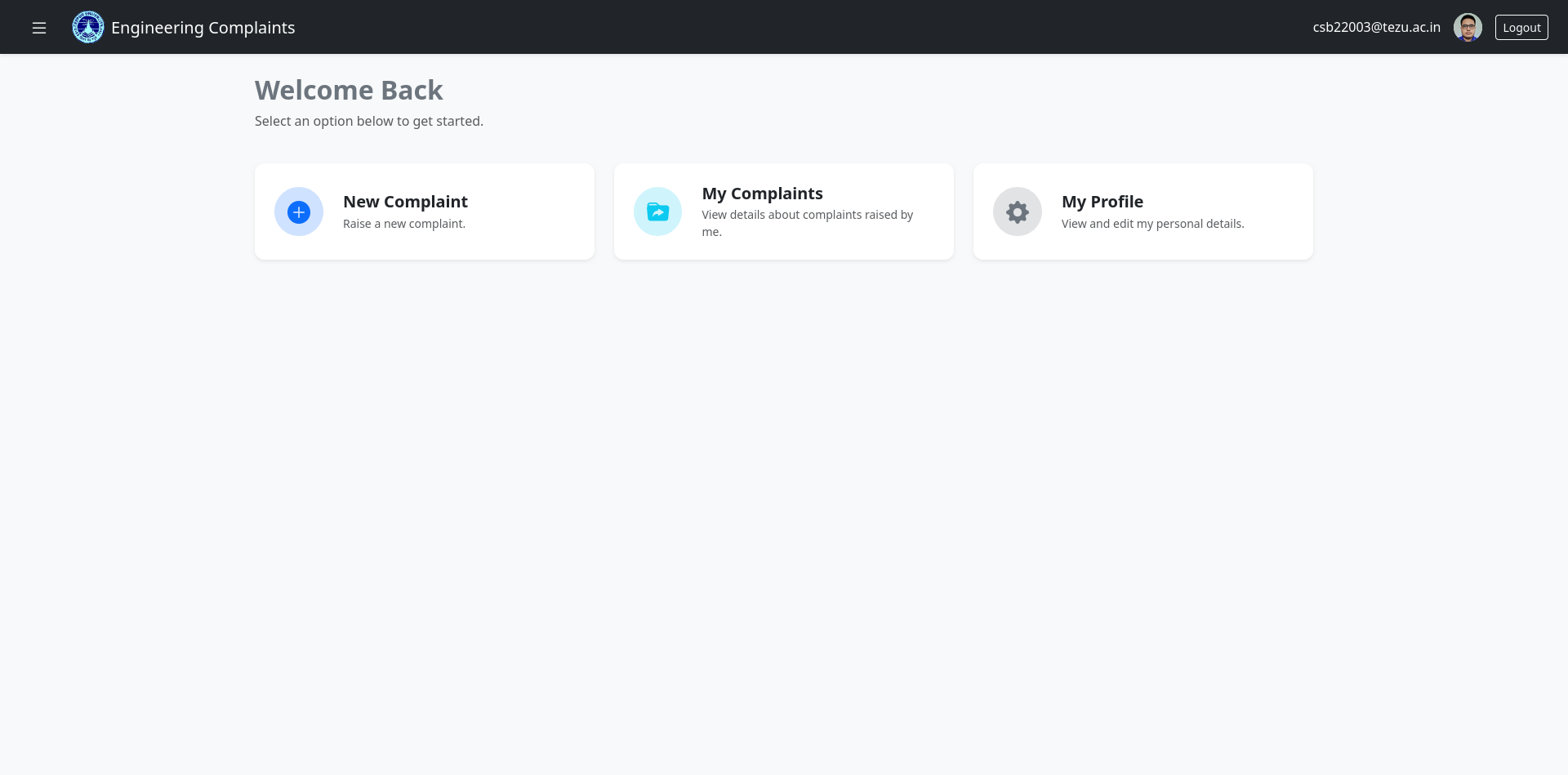Screen dimensions: 1568x775
Task: Open the My Profile card title
Action: (x=1102, y=202)
